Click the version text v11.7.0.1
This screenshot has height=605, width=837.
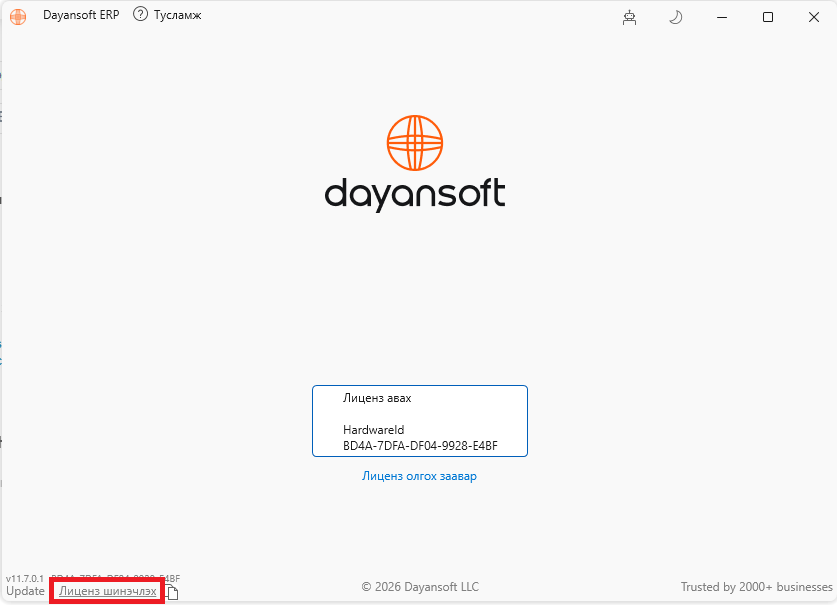click(x=25, y=578)
